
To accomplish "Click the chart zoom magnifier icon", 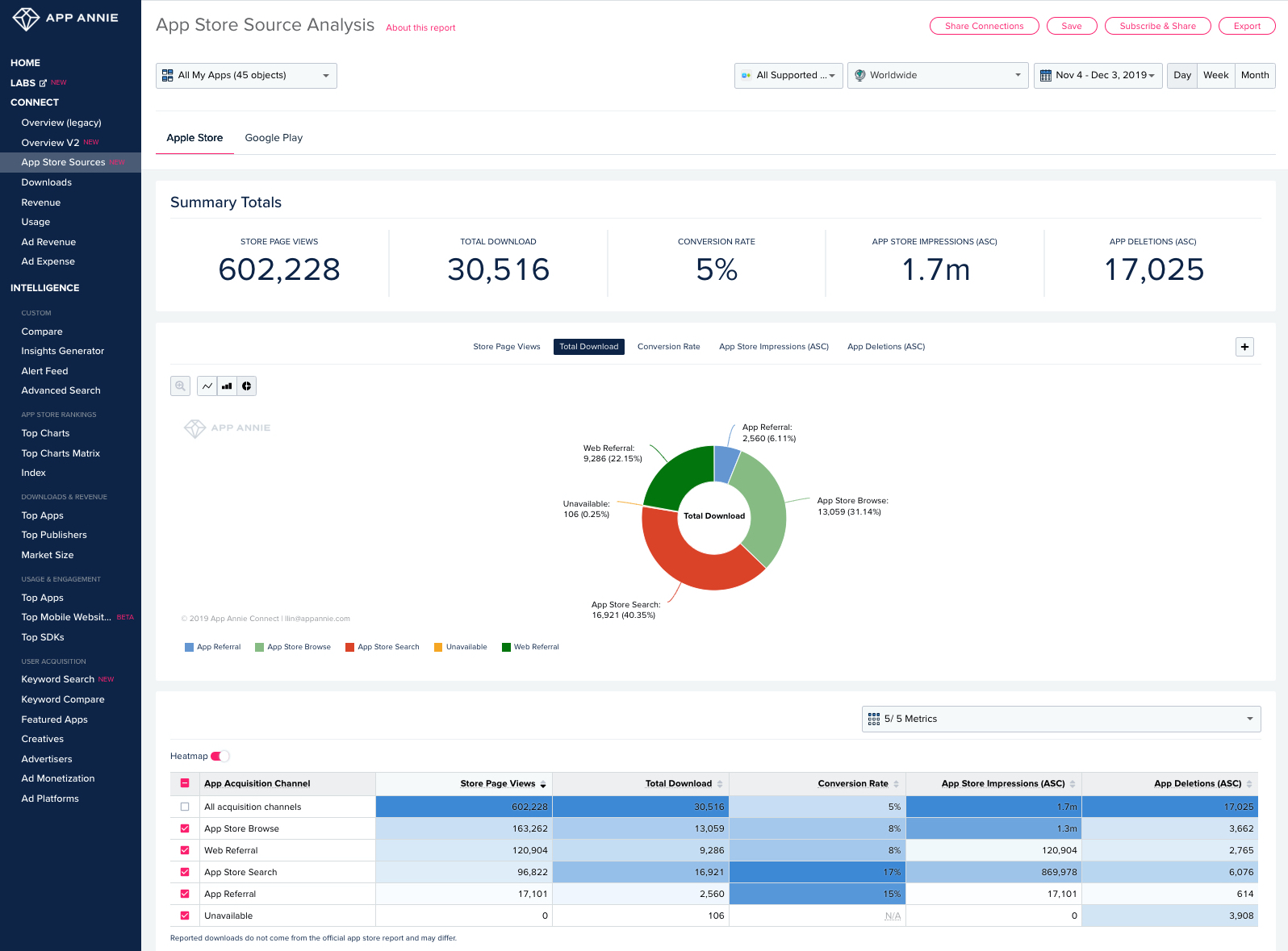I will (x=181, y=386).
